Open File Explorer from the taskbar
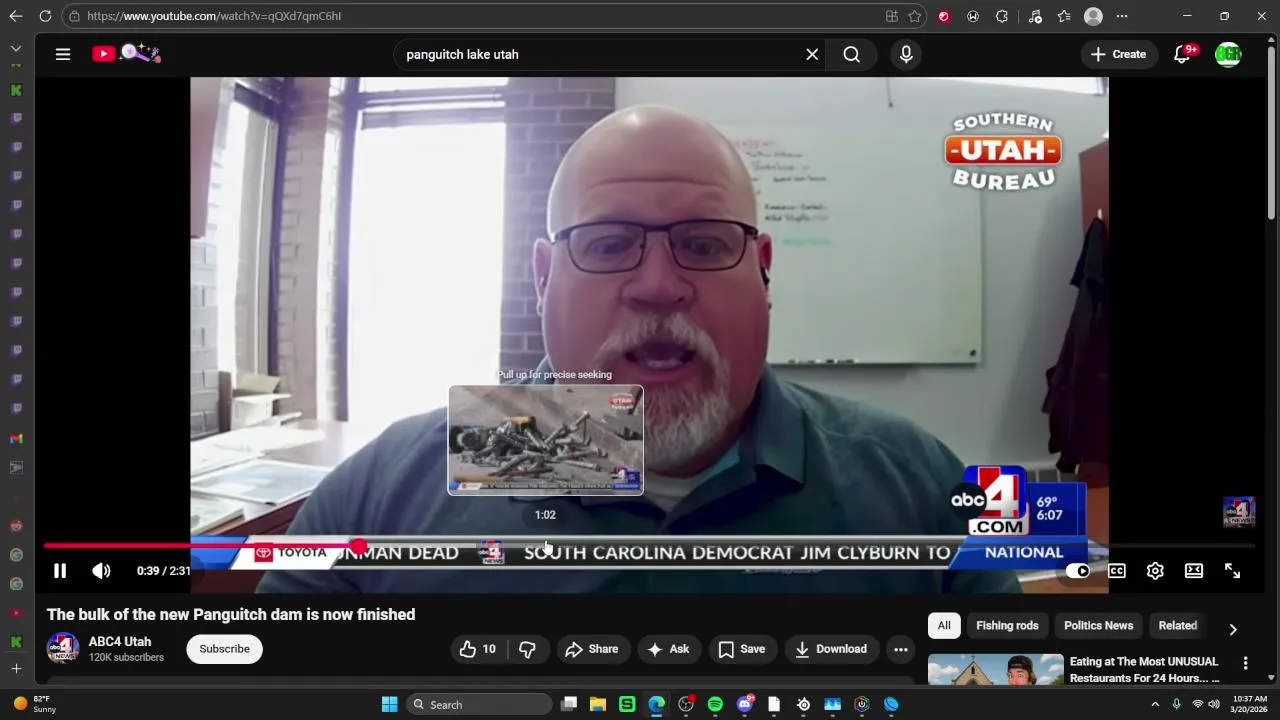1280x720 pixels. coord(598,704)
